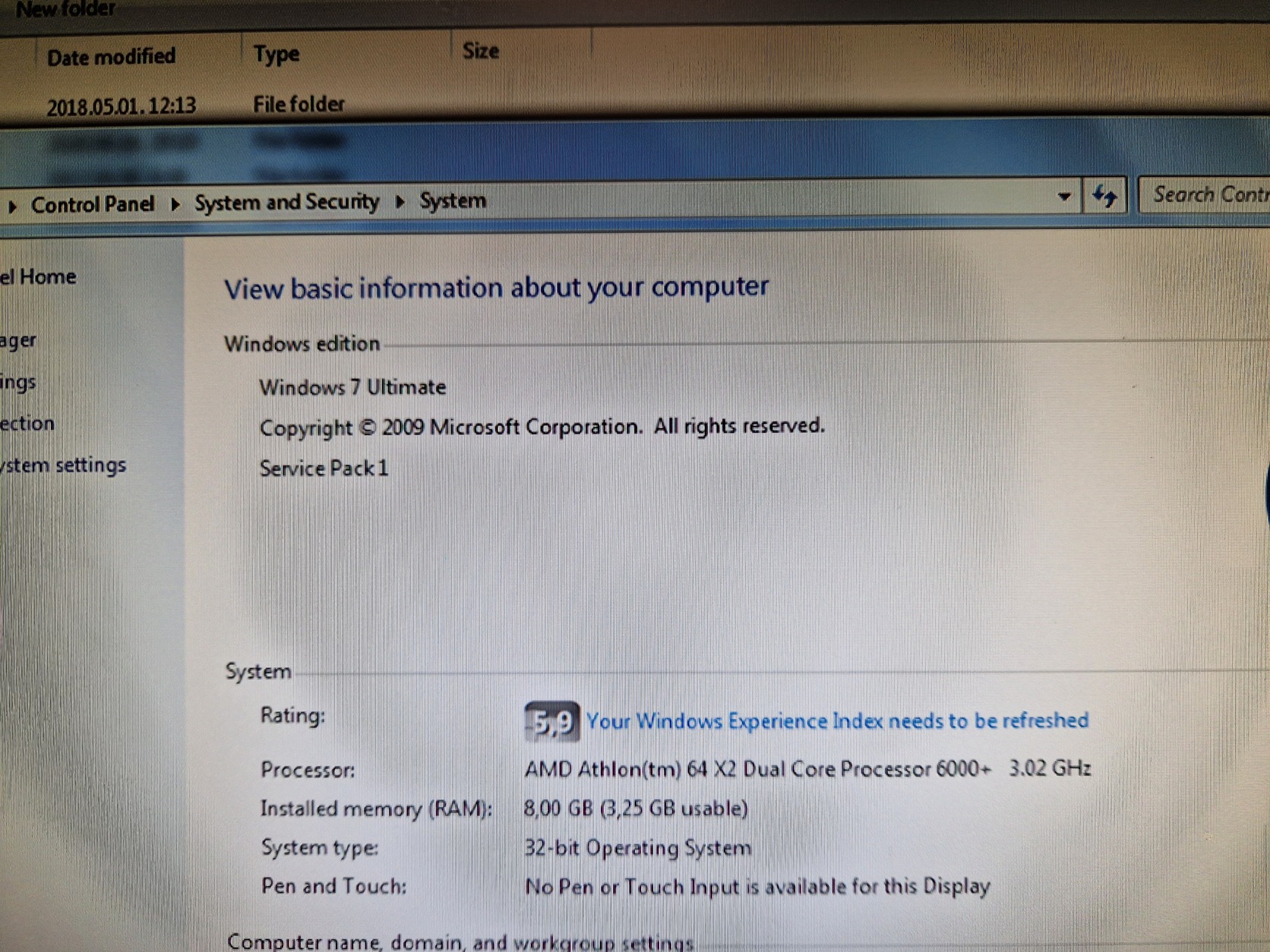Screen dimensions: 1270x952
Task: Open Control Panel Home link in sidebar
Action: click(x=38, y=276)
